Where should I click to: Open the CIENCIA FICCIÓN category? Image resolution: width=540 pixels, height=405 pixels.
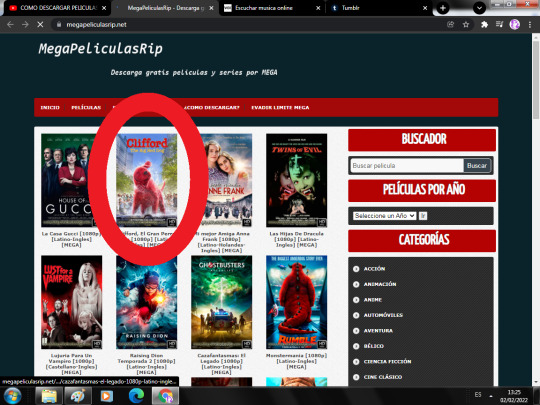[387, 362]
